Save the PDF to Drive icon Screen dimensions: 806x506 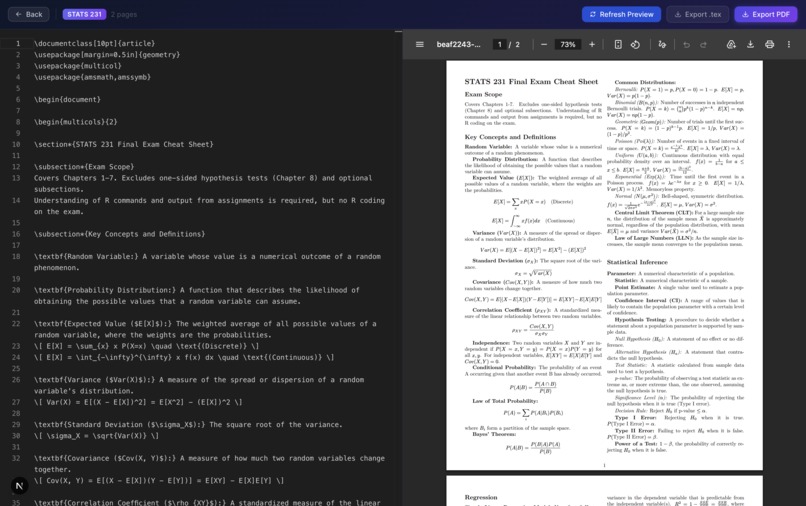point(731,45)
